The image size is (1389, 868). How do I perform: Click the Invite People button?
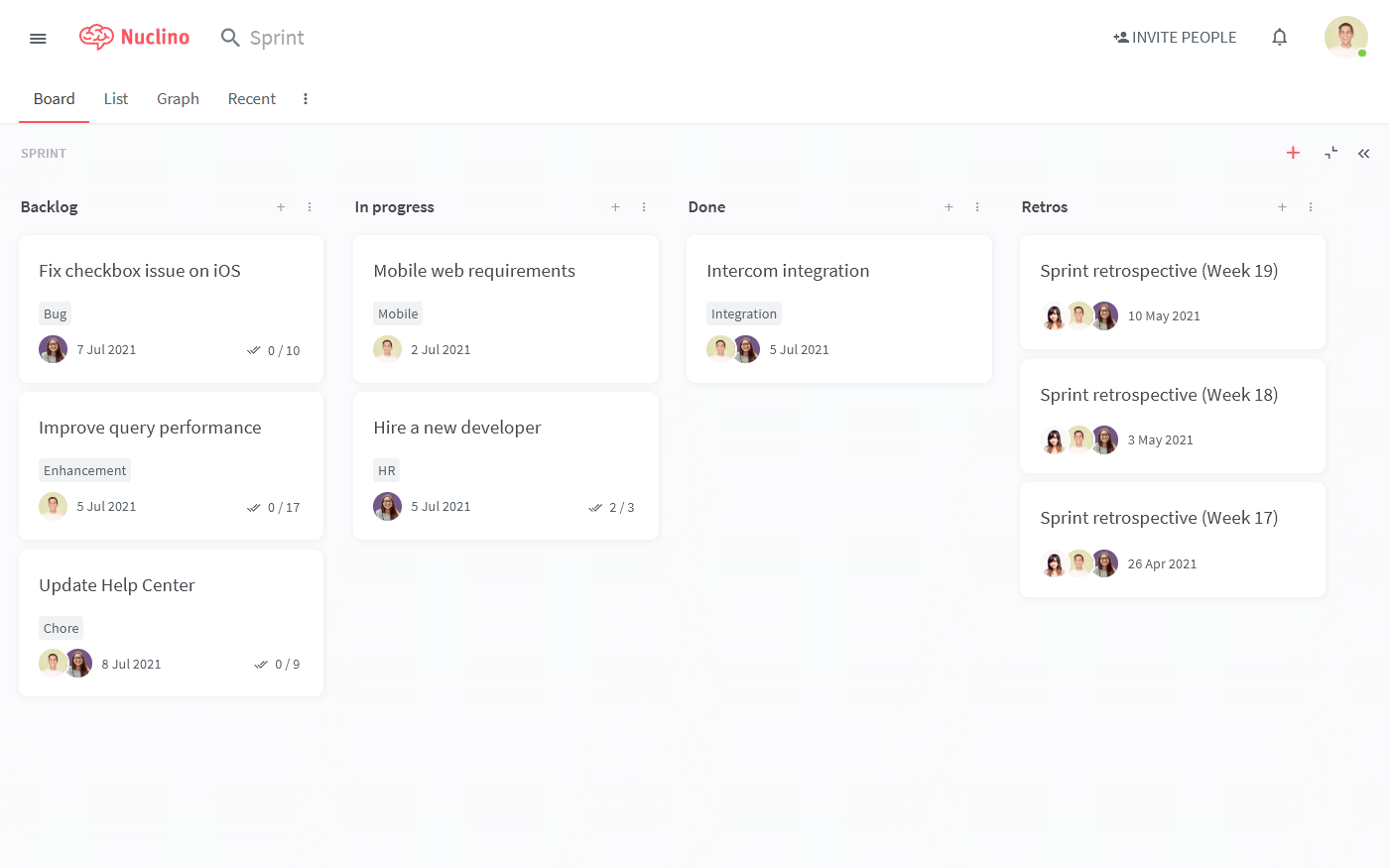pos(1175,38)
